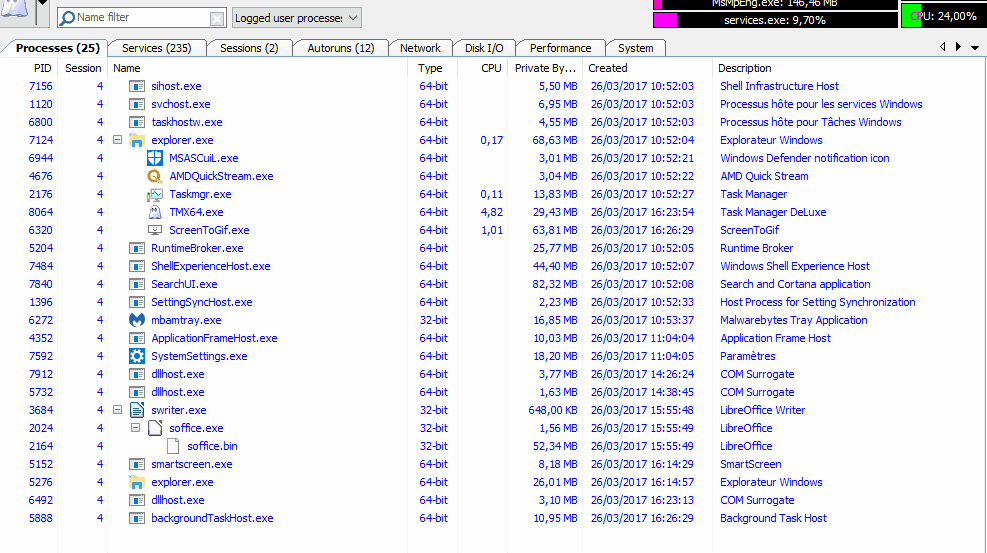
Task: Click the taskhostw.exe process icon
Action: (137, 122)
